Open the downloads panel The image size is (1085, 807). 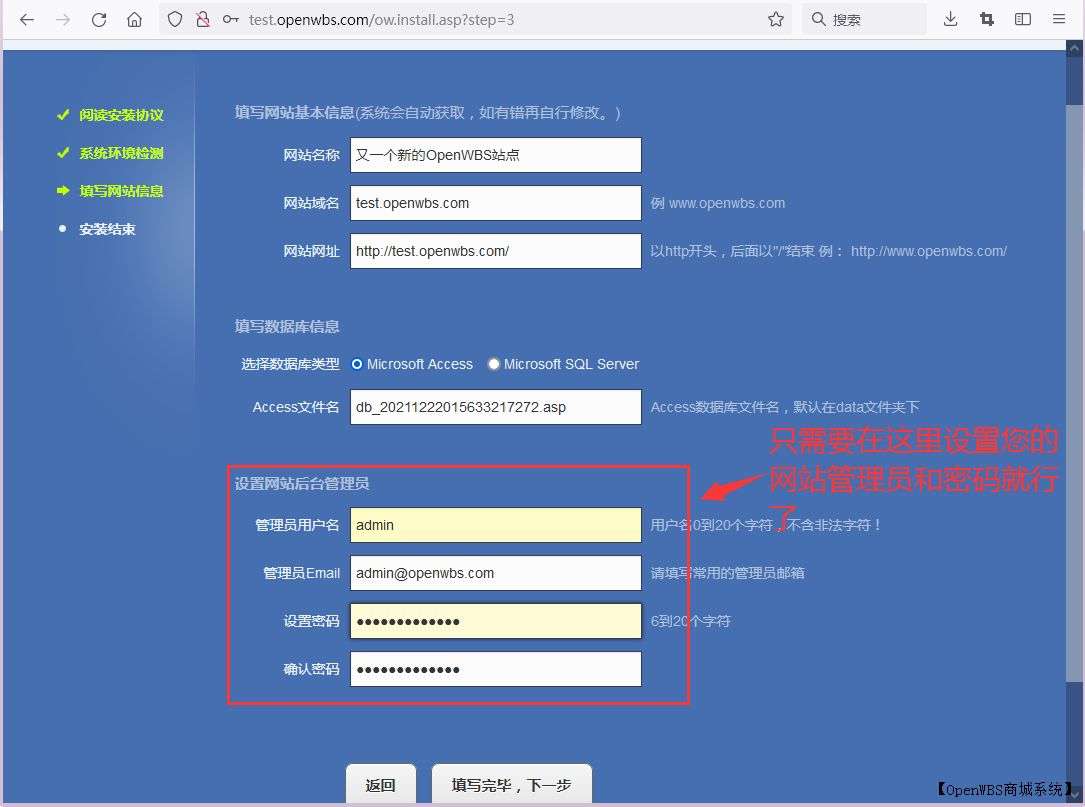pos(950,19)
